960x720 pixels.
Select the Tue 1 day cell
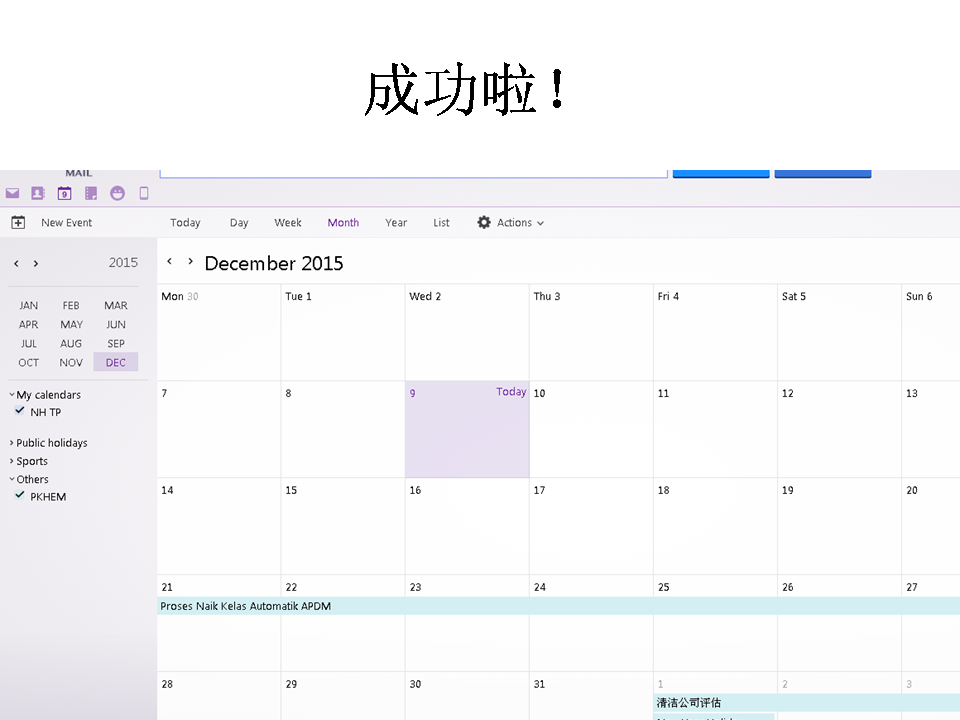tap(343, 332)
